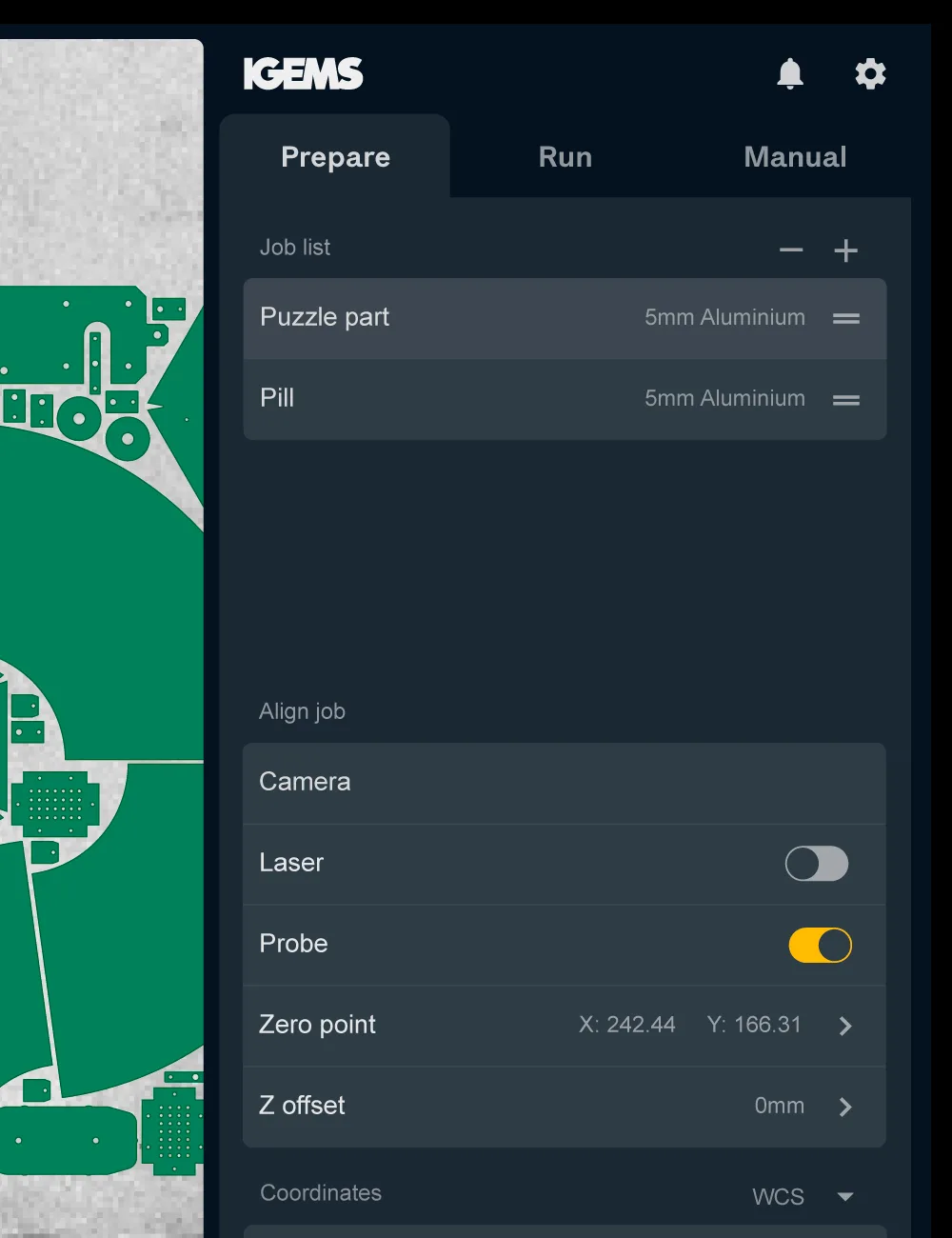Click the Zero point X value
Viewport: 952px width, 1238px height.
click(x=626, y=1025)
